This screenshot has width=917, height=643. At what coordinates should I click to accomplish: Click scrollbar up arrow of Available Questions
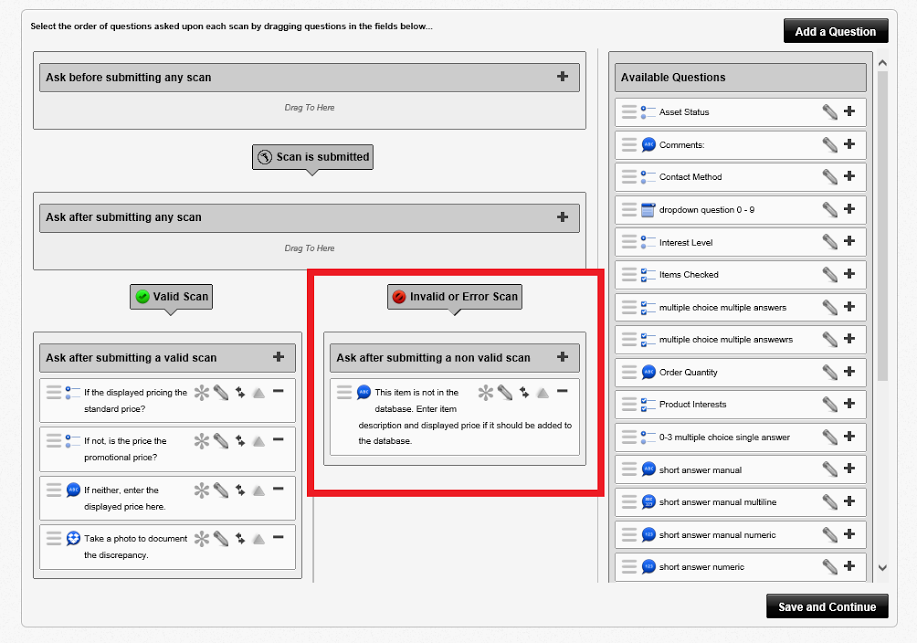882,63
